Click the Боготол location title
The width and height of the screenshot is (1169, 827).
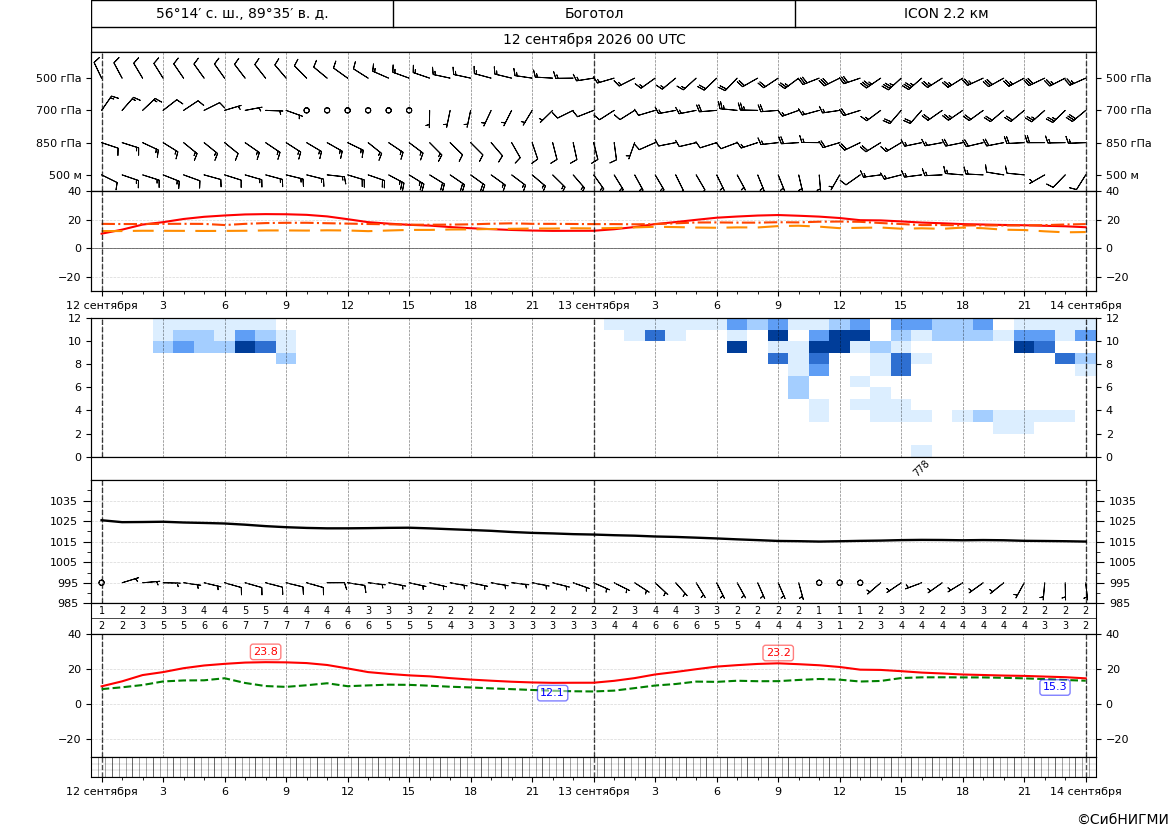point(593,13)
